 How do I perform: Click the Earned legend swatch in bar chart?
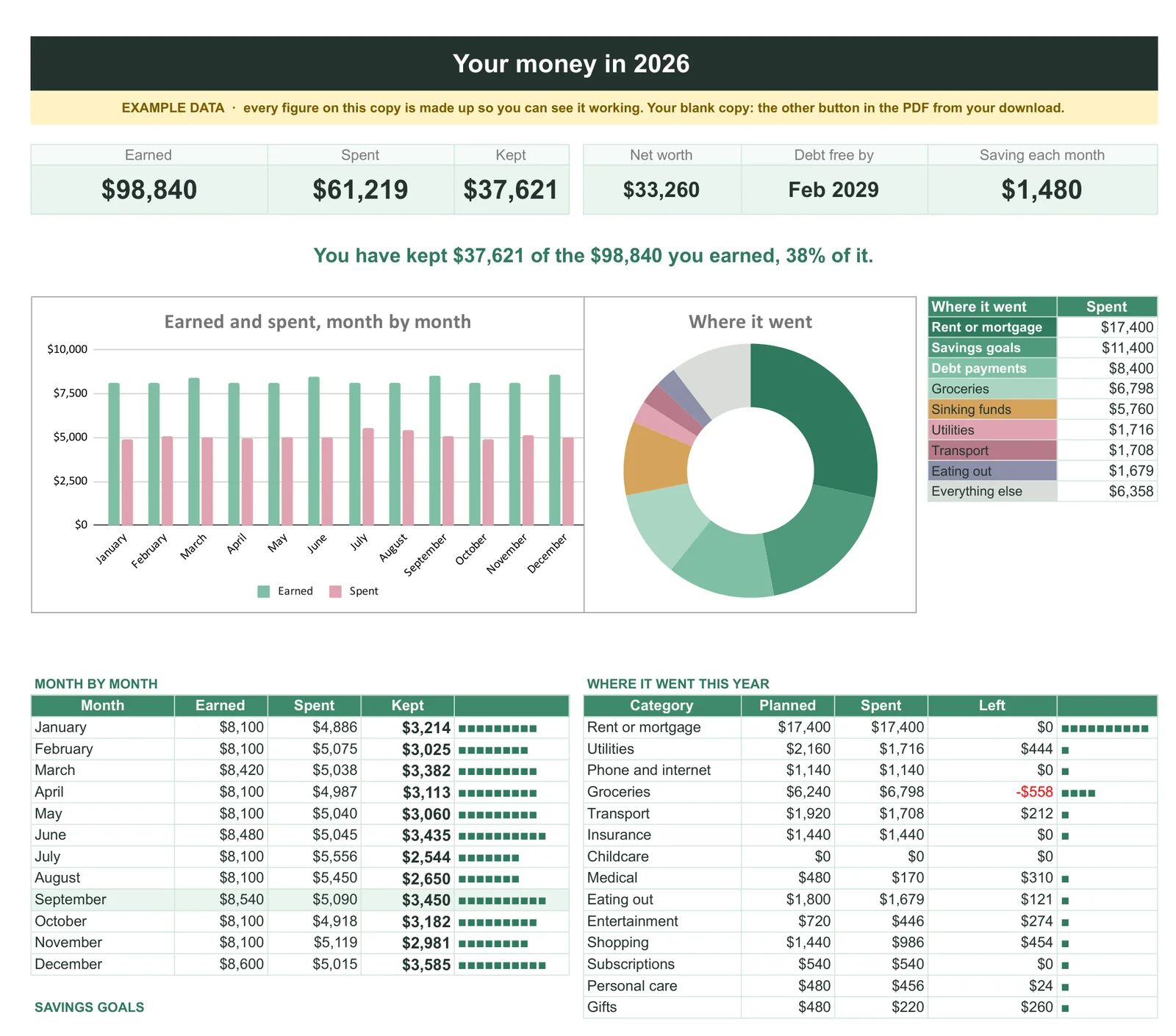click(x=264, y=591)
